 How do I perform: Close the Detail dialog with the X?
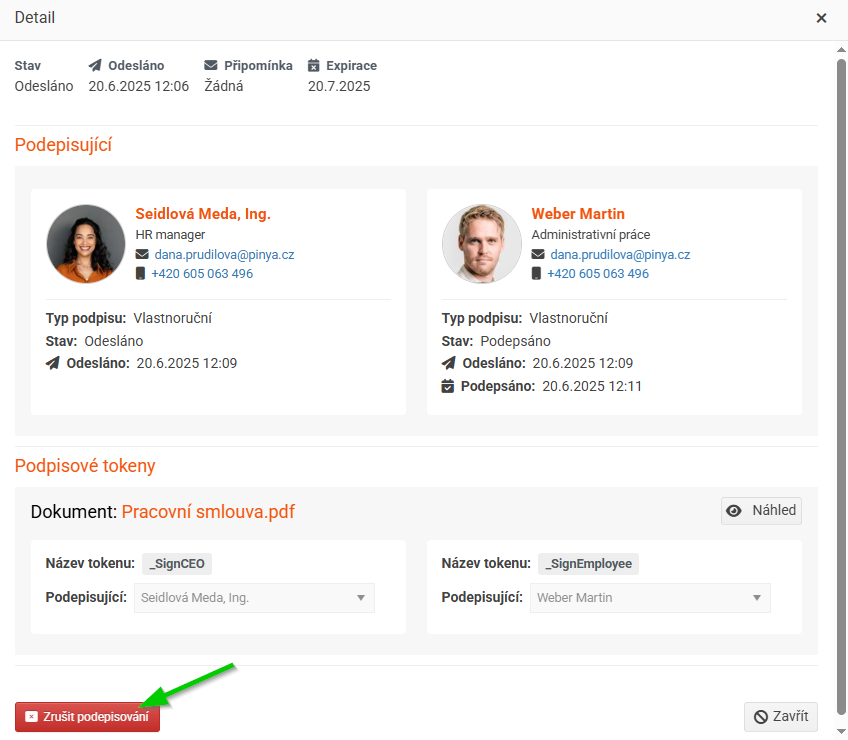[821, 18]
